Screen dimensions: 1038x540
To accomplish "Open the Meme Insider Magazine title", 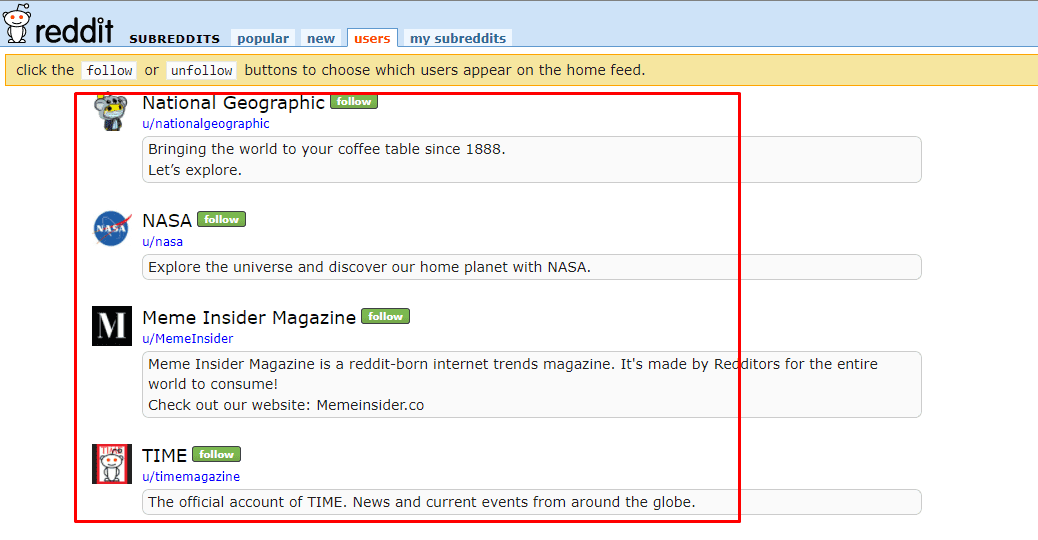I will (249, 318).
